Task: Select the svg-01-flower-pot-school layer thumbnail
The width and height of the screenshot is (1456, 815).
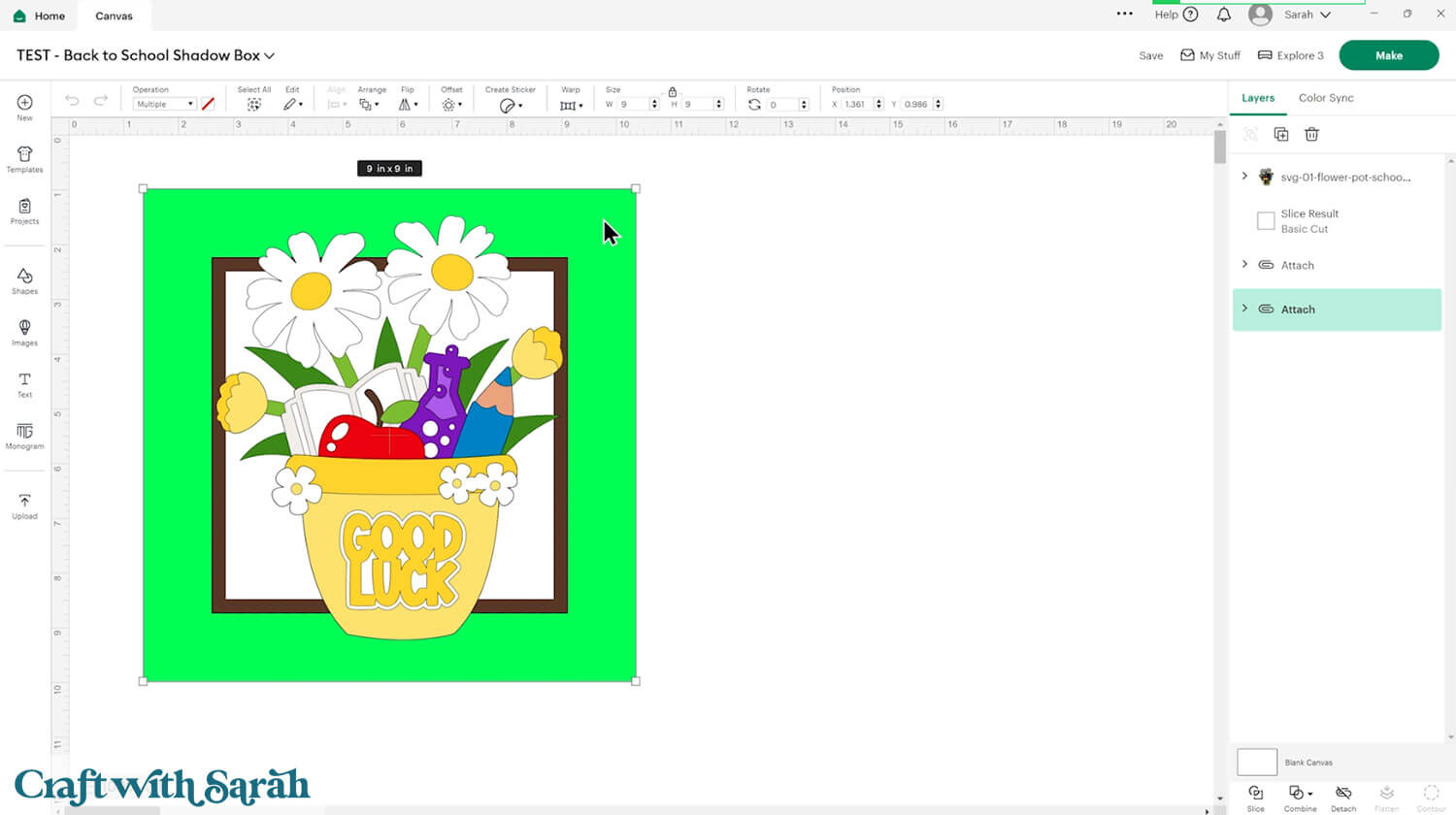Action: (x=1266, y=177)
